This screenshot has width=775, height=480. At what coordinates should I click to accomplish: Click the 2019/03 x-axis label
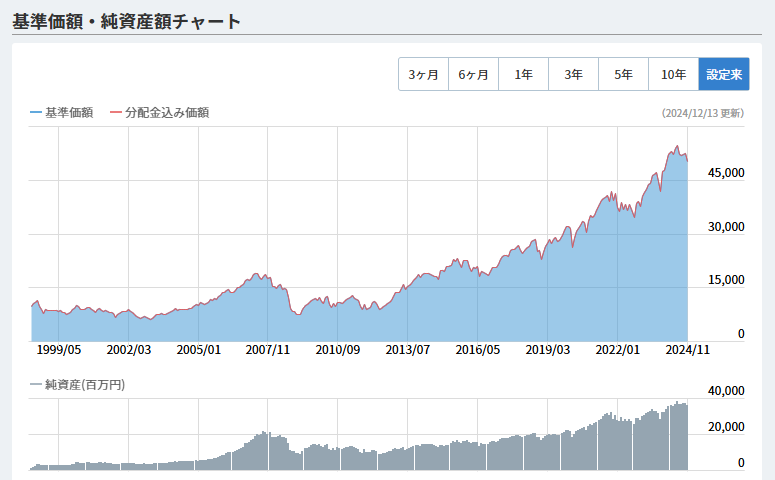tap(548, 350)
